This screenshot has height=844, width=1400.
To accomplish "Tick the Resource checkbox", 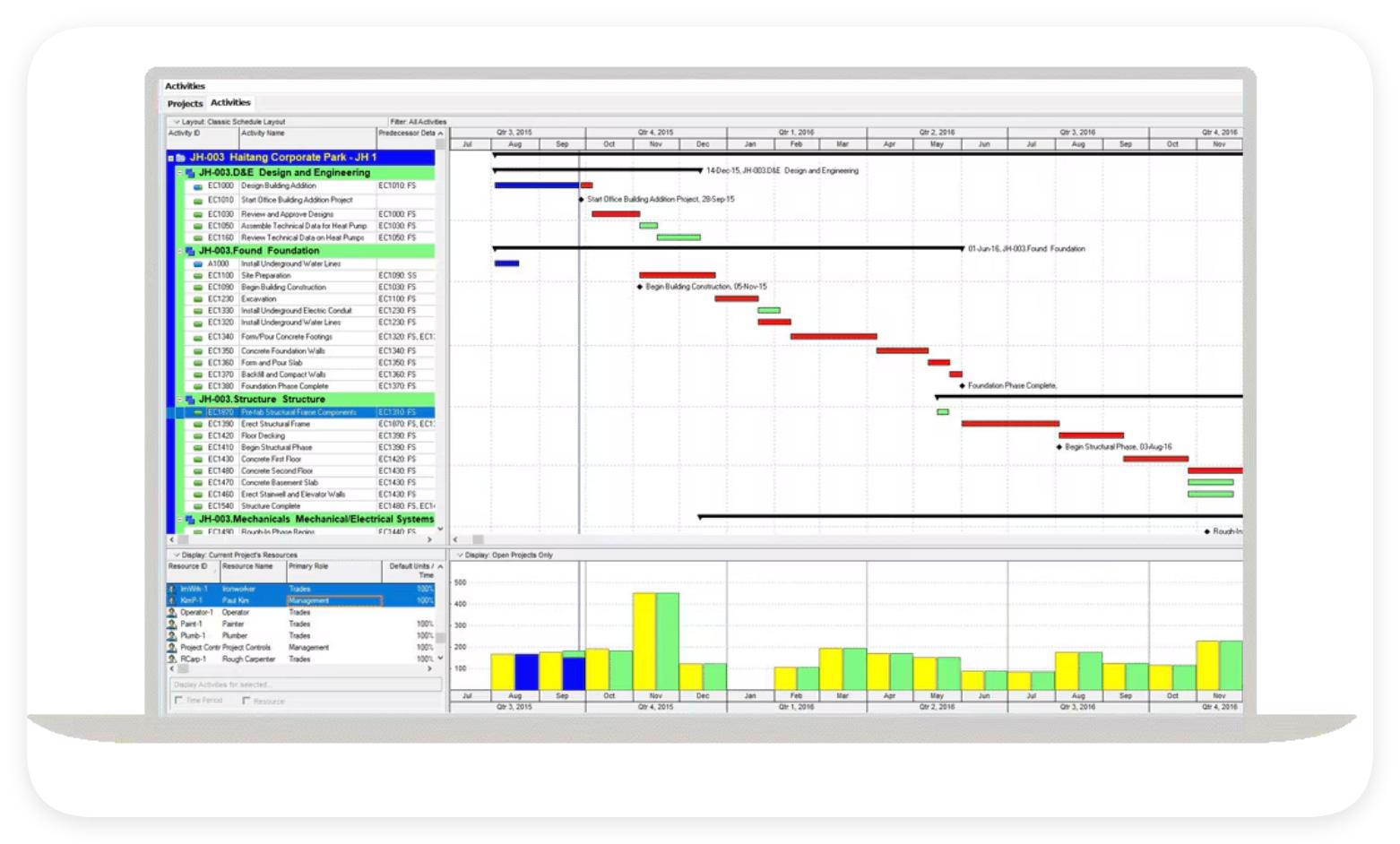I will coord(246,701).
